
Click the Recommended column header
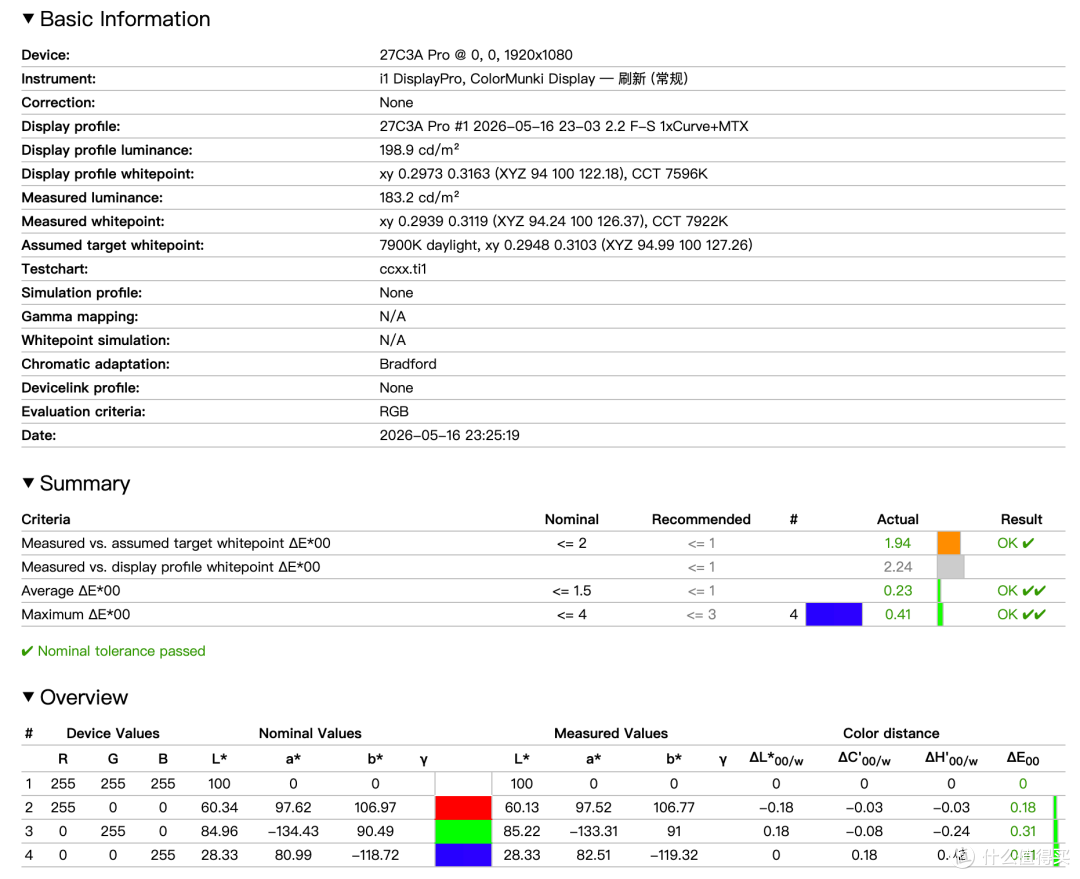pyautogui.click(x=701, y=519)
